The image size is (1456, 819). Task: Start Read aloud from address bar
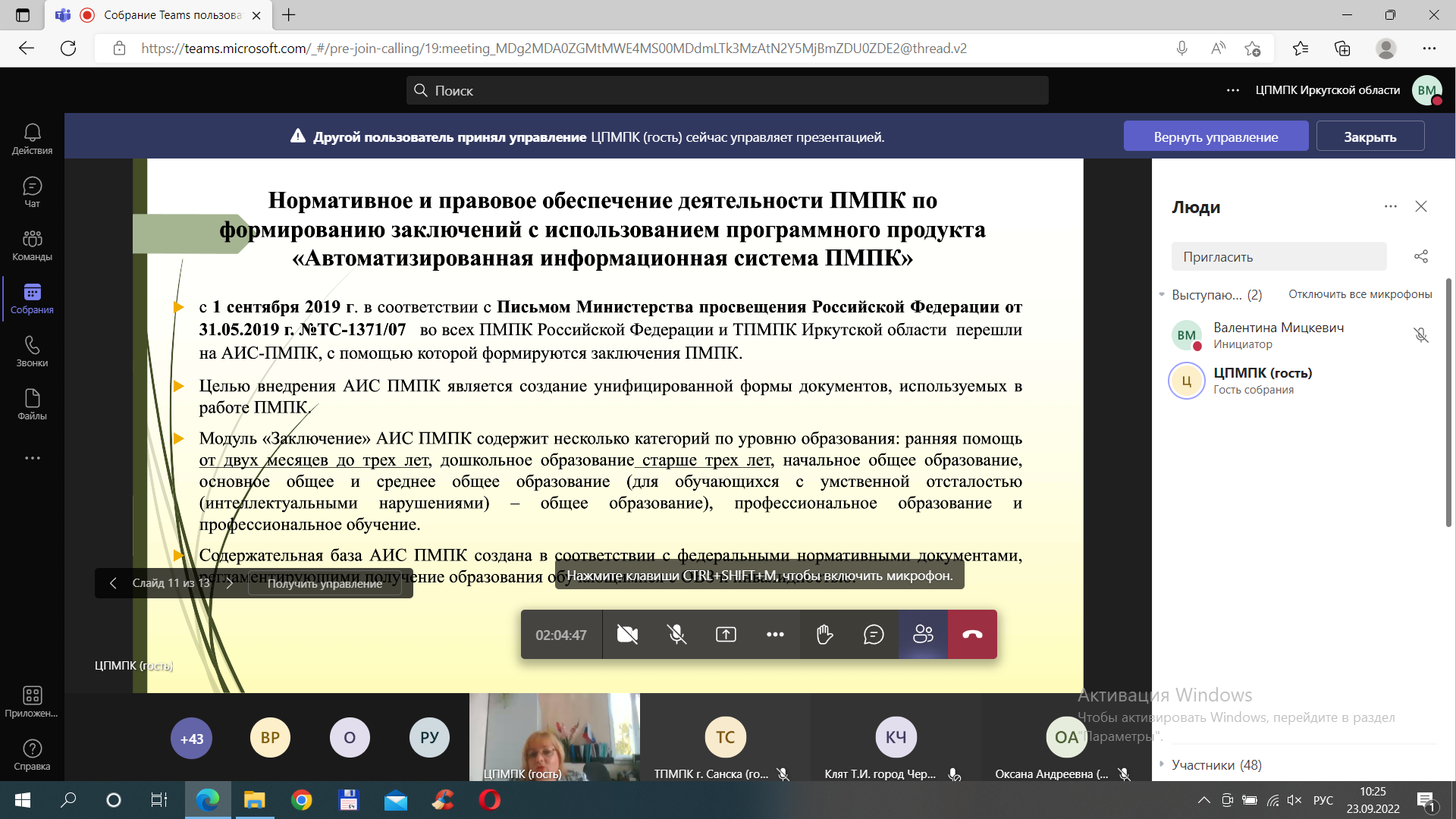(x=1218, y=49)
